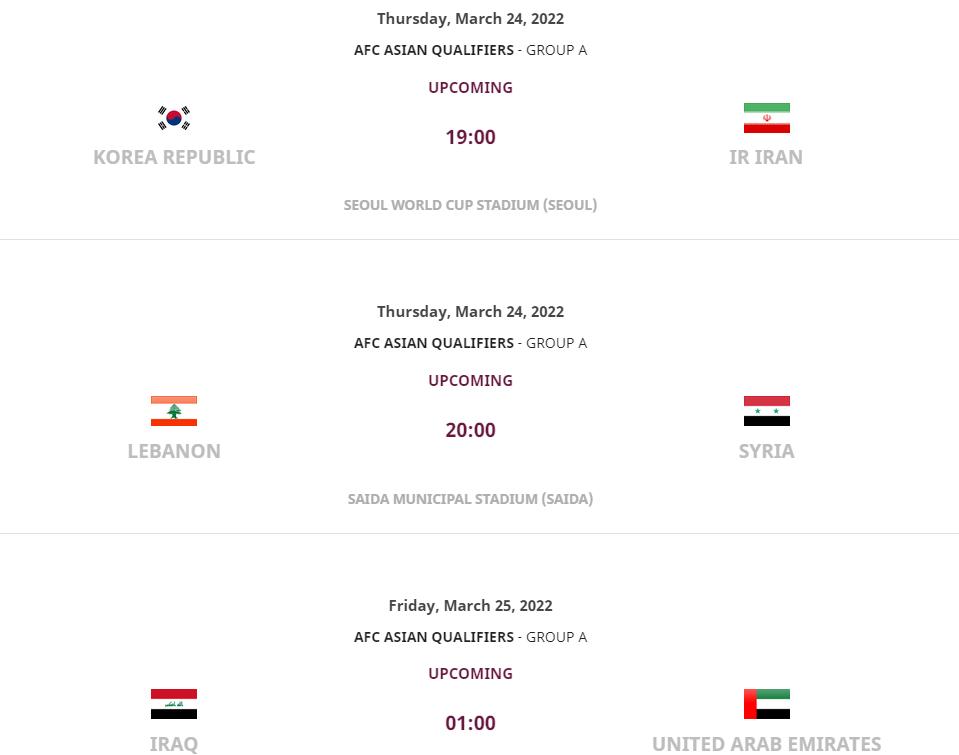Open the Korea Republic team name
Viewport: 959px width, 755px height.
click(x=174, y=157)
